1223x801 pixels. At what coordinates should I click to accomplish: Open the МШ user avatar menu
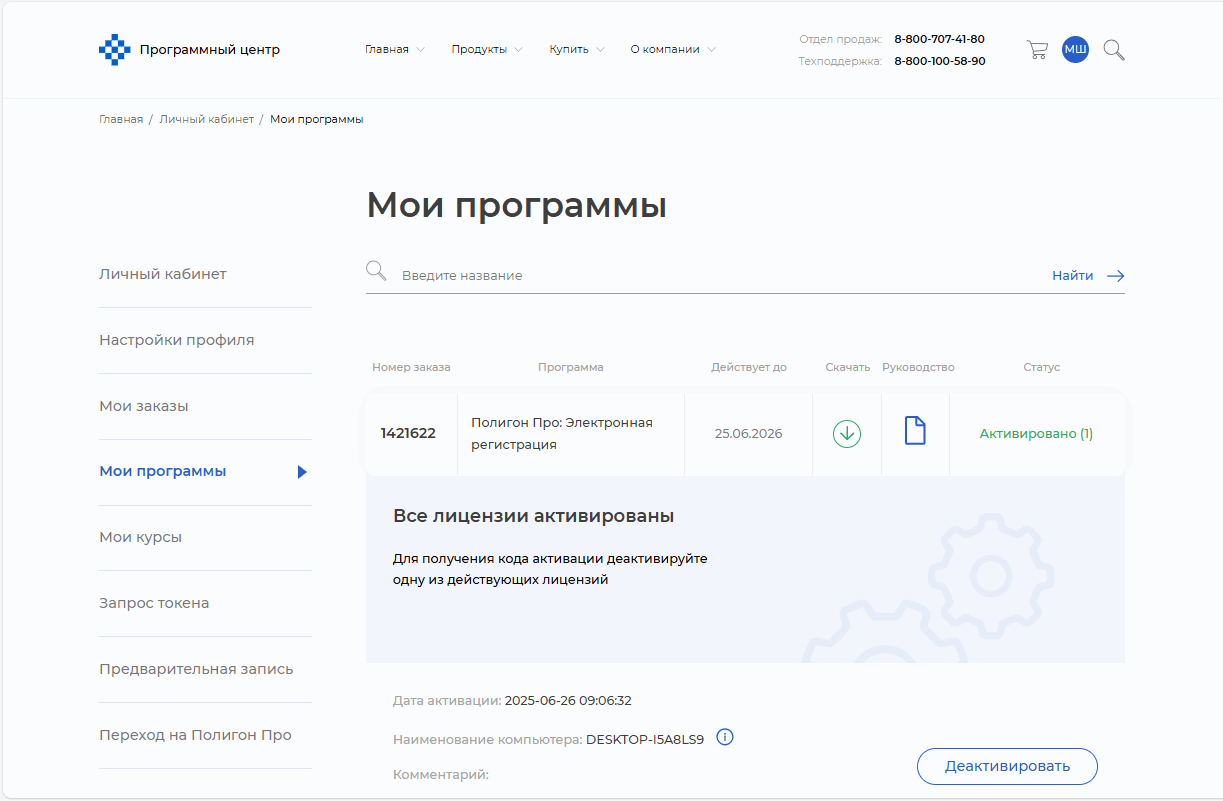point(1075,50)
